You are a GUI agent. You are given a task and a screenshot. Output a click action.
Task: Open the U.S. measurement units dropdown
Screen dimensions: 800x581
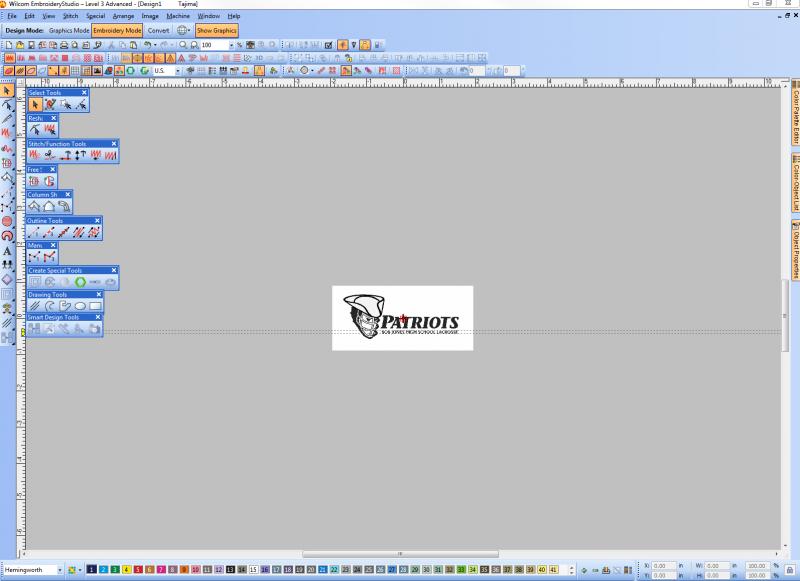pos(178,70)
